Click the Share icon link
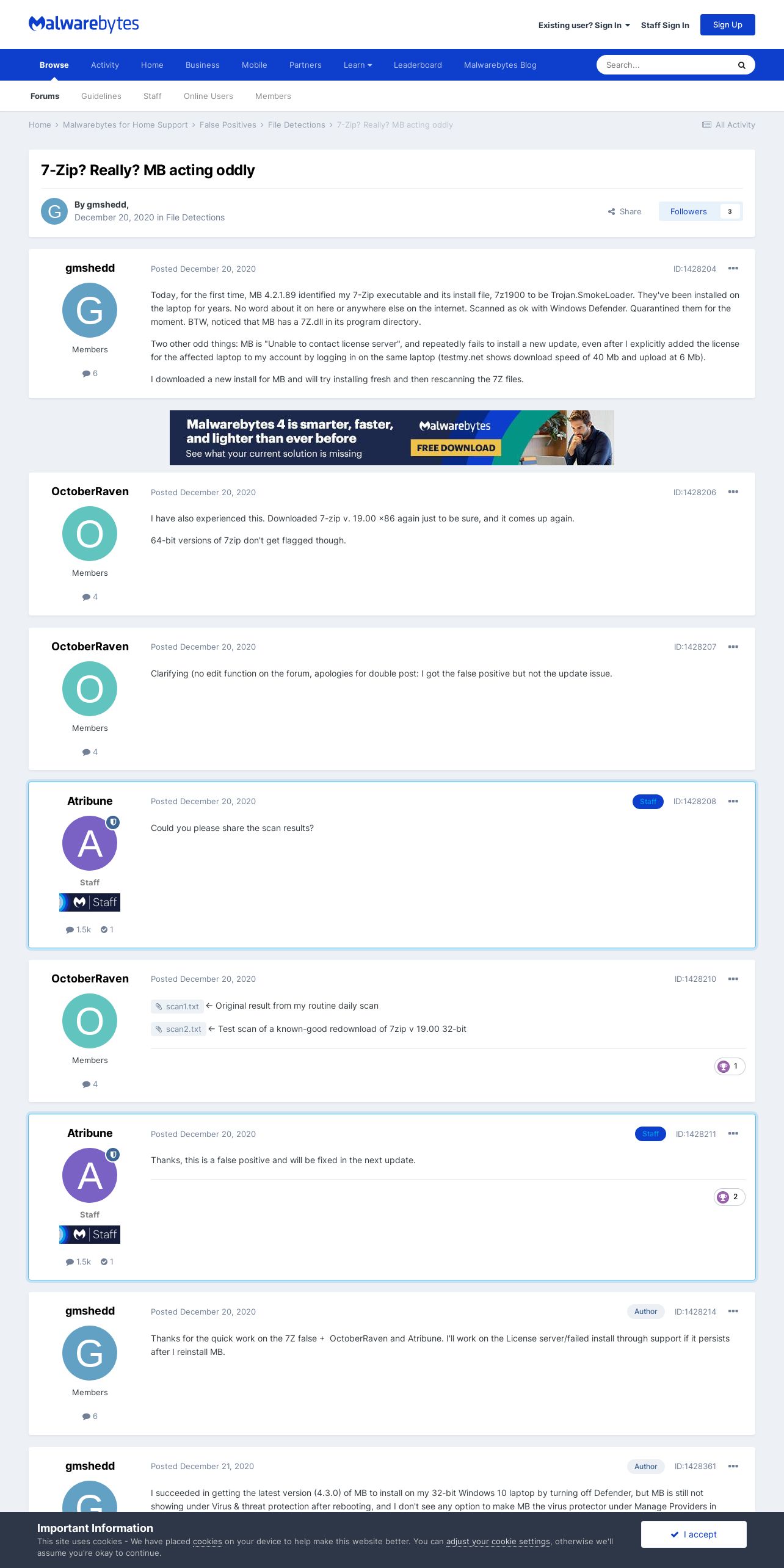Image resolution: width=784 pixels, height=1568 pixels. (625, 211)
